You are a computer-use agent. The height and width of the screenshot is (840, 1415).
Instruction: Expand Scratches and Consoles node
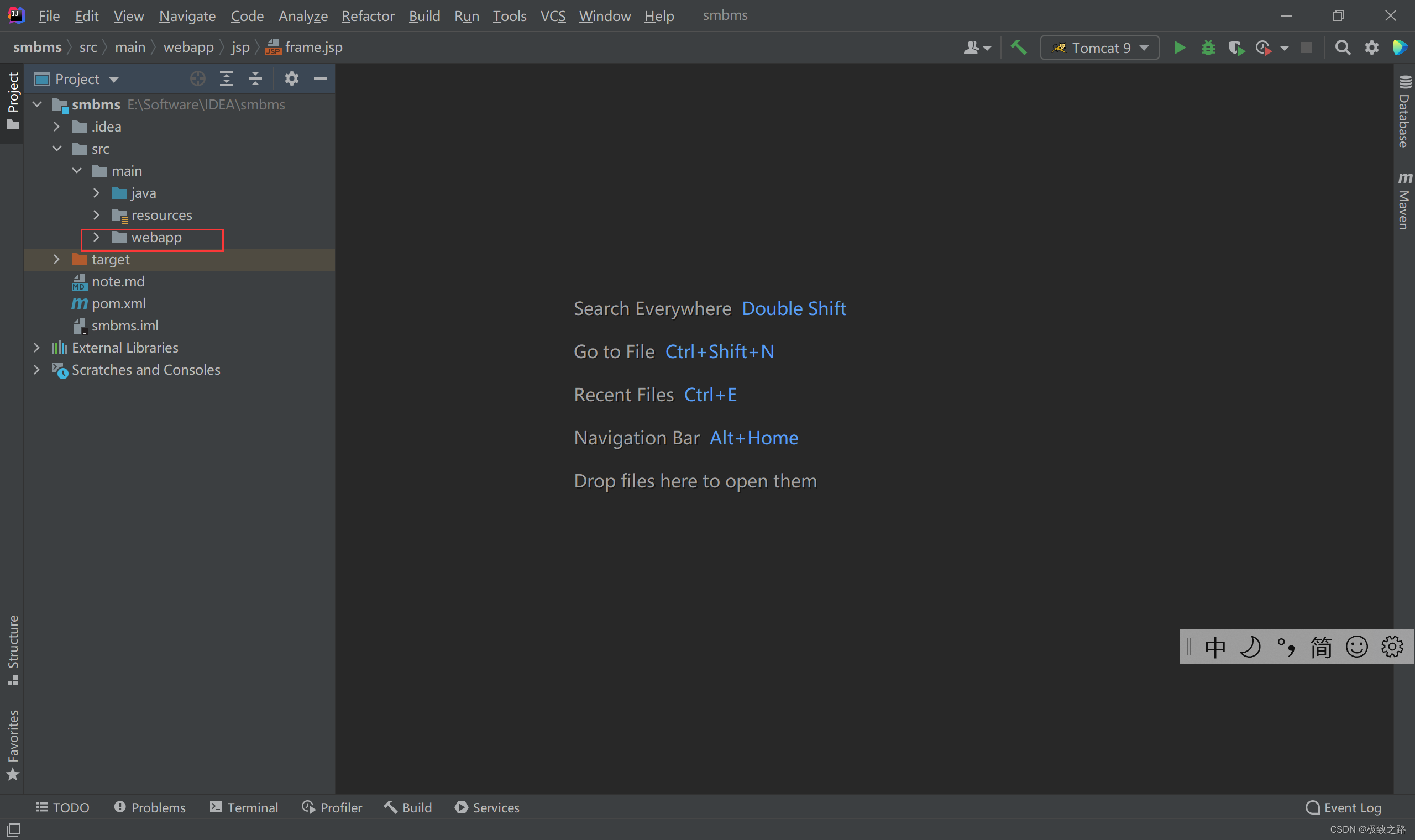point(38,369)
